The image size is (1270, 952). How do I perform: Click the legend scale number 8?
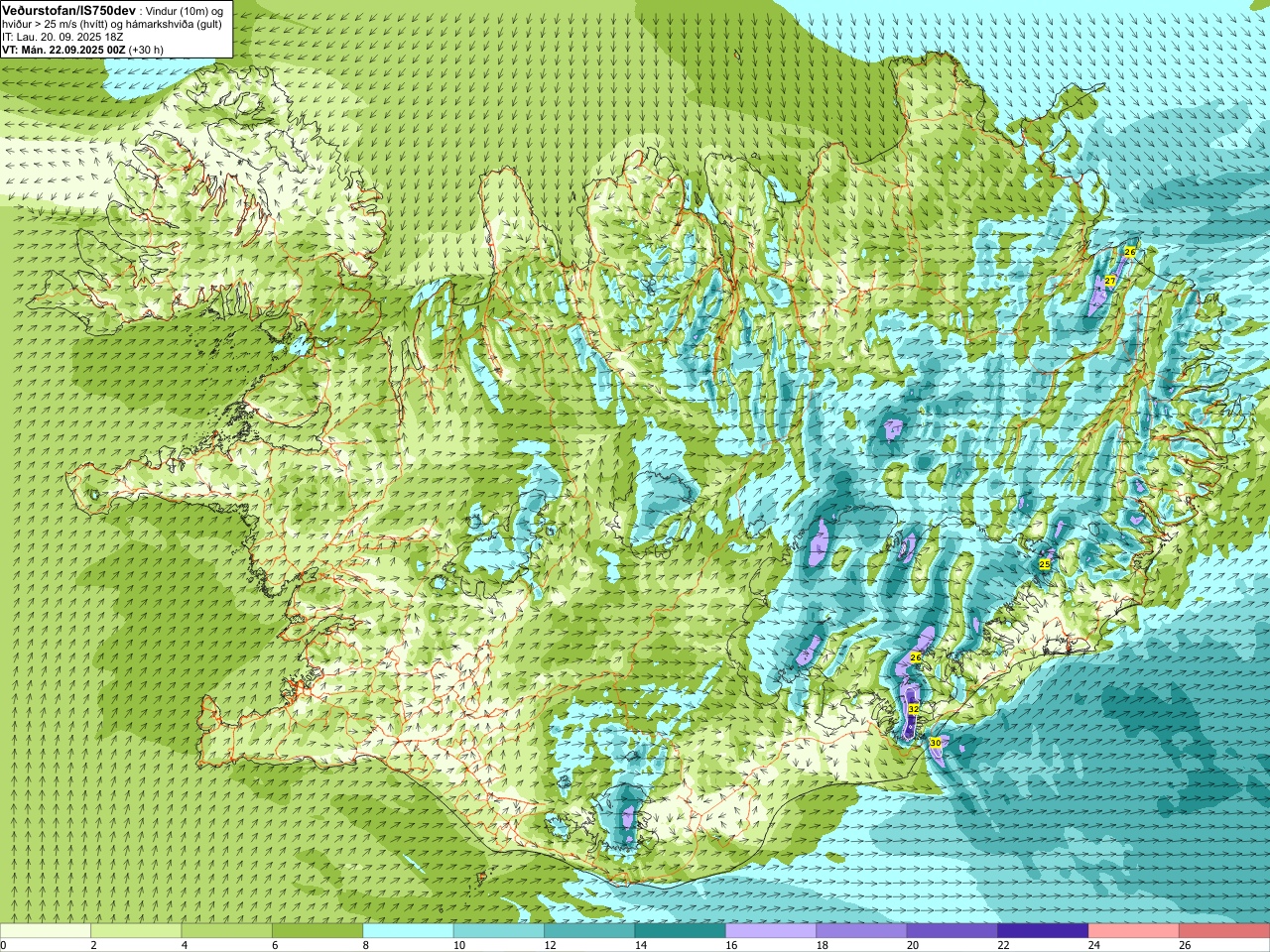tap(366, 945)
